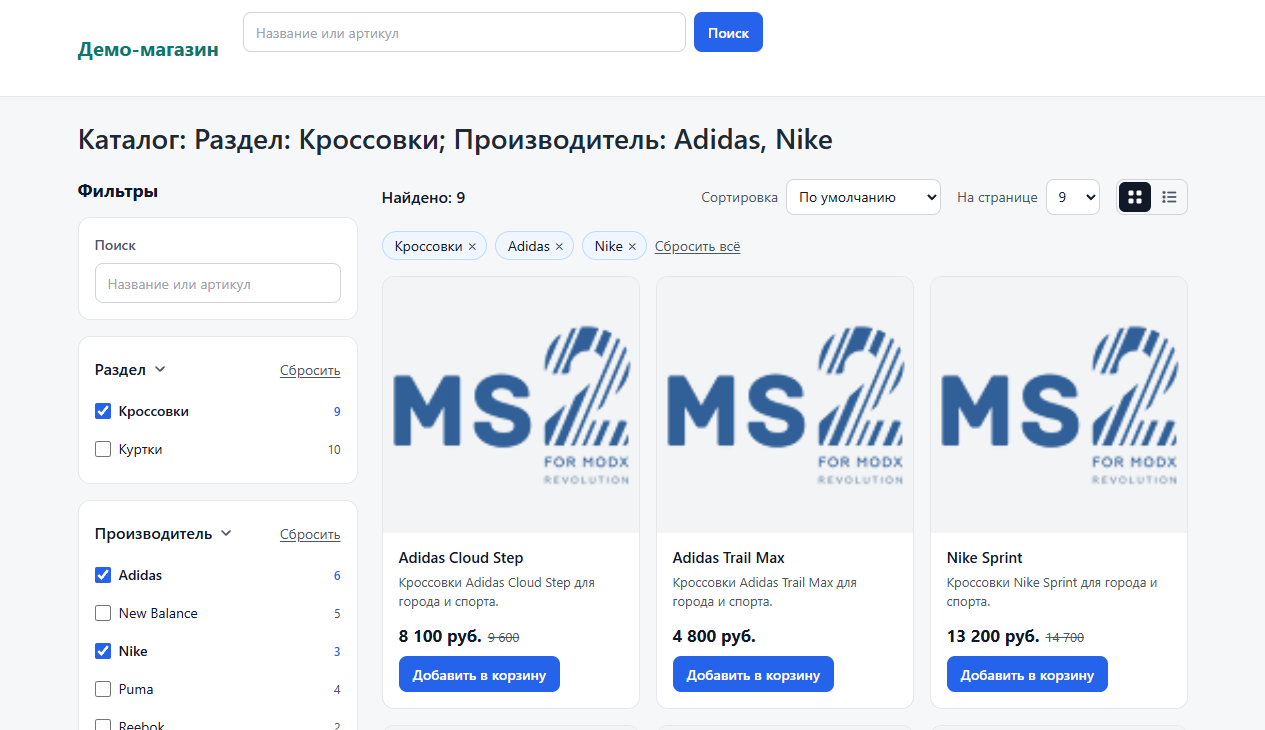1265x730 pixels.
Task: Switch to list view layout
Action: click(x=1169, y=197)
